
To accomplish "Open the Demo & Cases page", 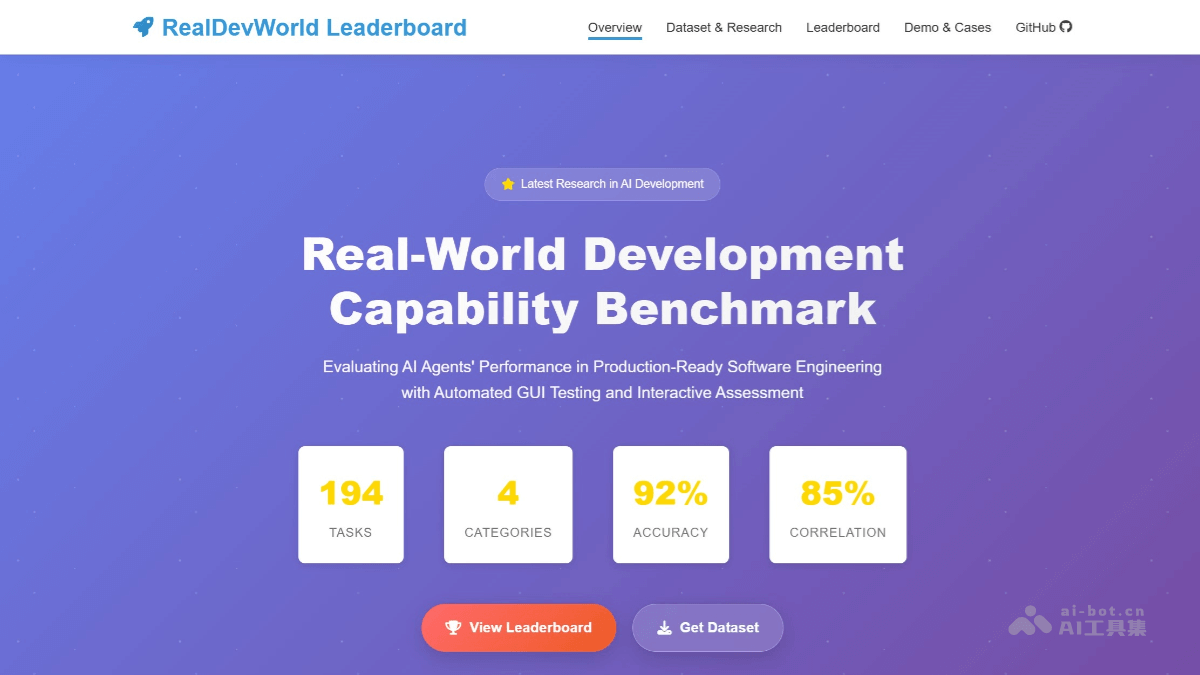I will point(947,27).
